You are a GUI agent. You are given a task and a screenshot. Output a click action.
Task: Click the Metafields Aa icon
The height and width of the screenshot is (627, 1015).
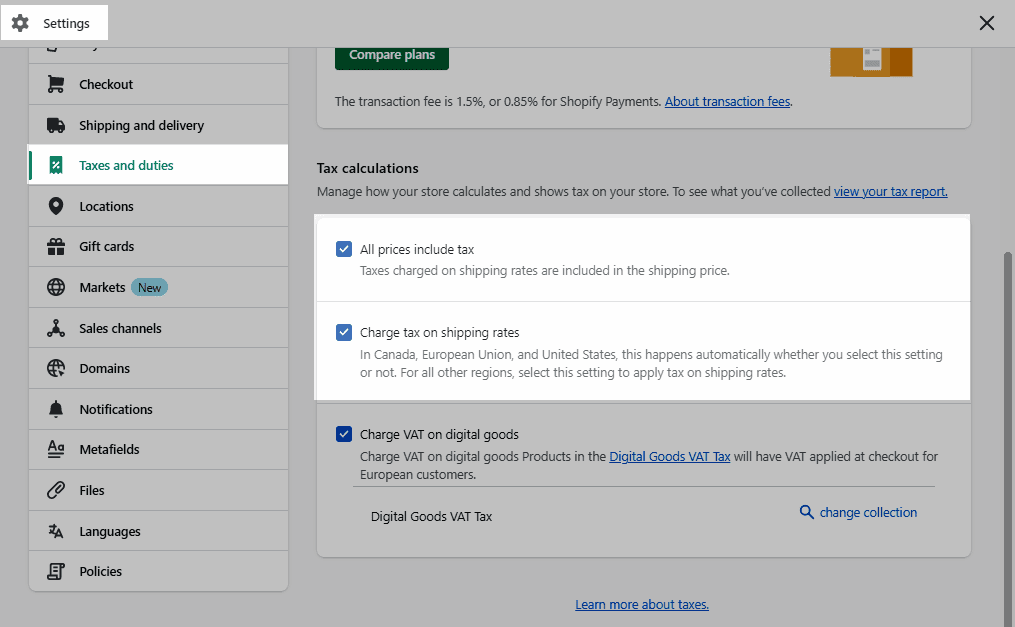coord(56,449)
